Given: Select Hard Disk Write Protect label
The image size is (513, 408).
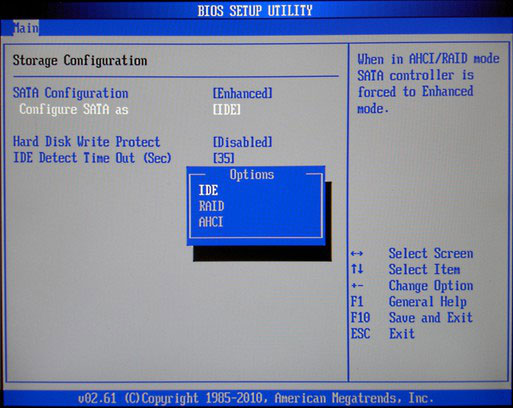Looking at the screenshot, I should coord(86,142).
